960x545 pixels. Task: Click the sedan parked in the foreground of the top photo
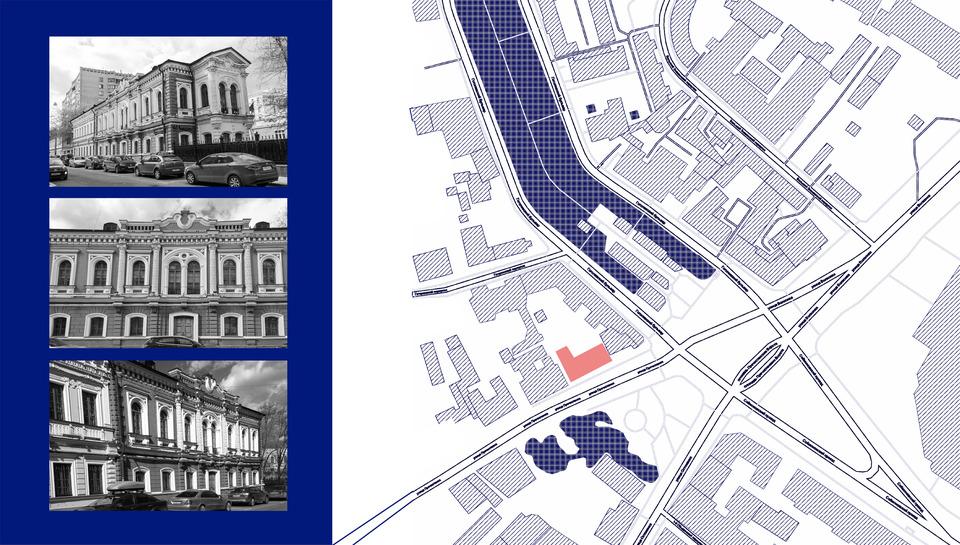click(231, 170)
